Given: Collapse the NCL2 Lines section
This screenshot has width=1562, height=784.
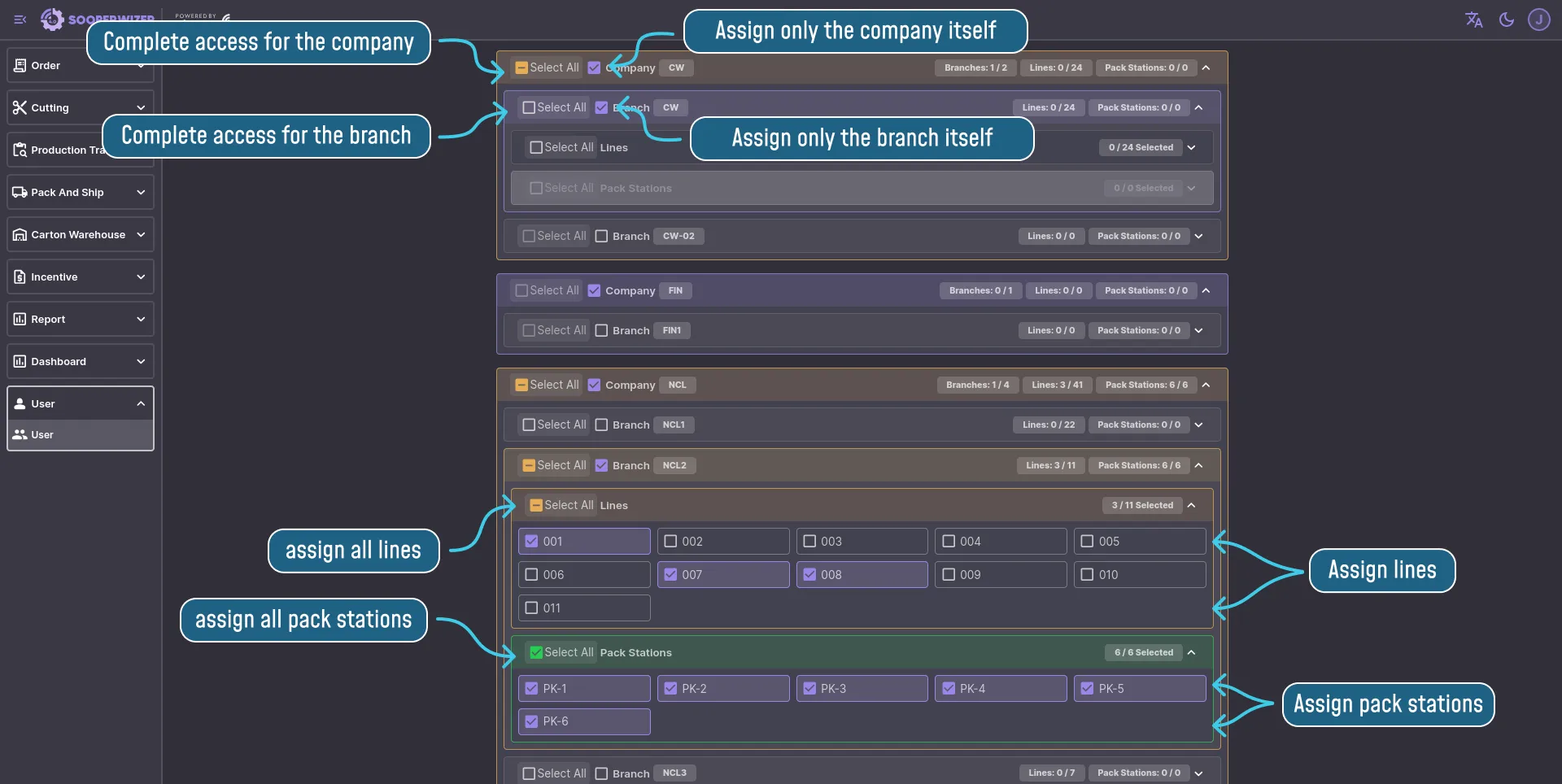Looking at the screenshot, I should [x=1191, y=506].
